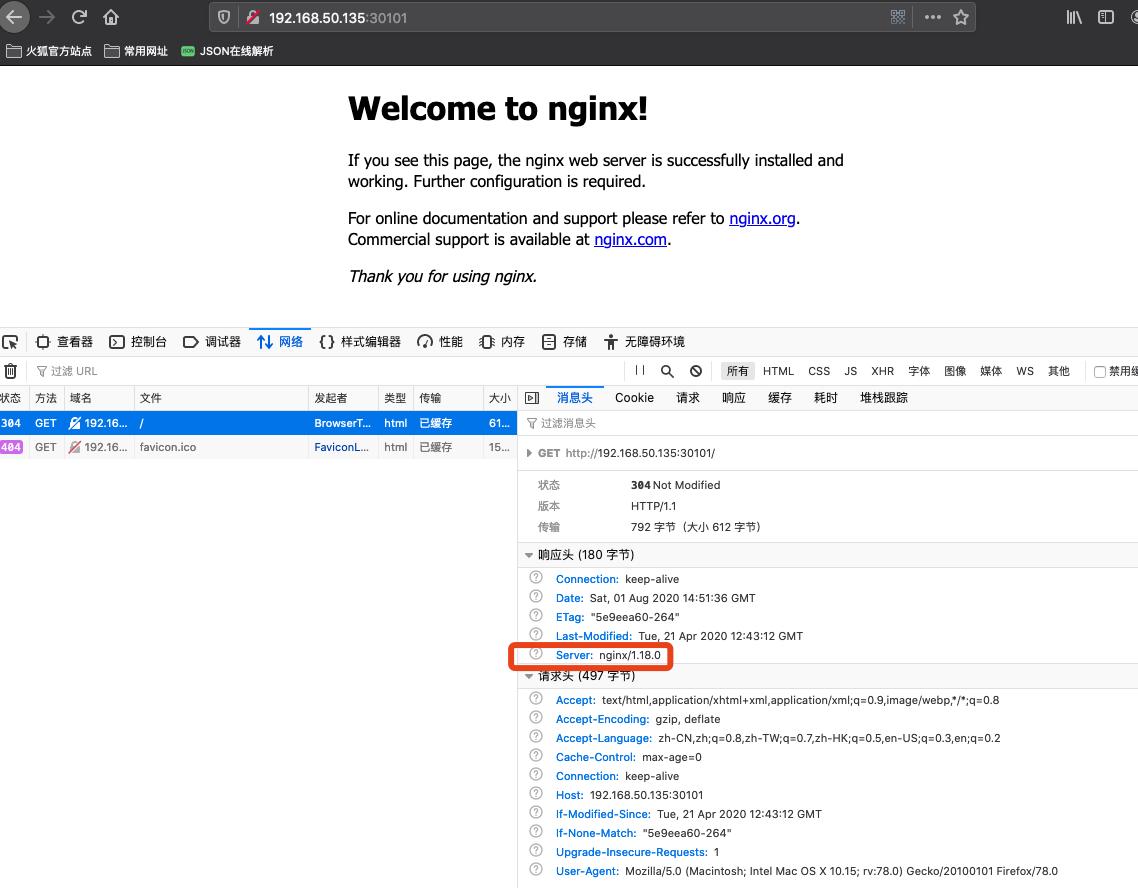Toggle the browser sidebar icon

point(1105,17)
